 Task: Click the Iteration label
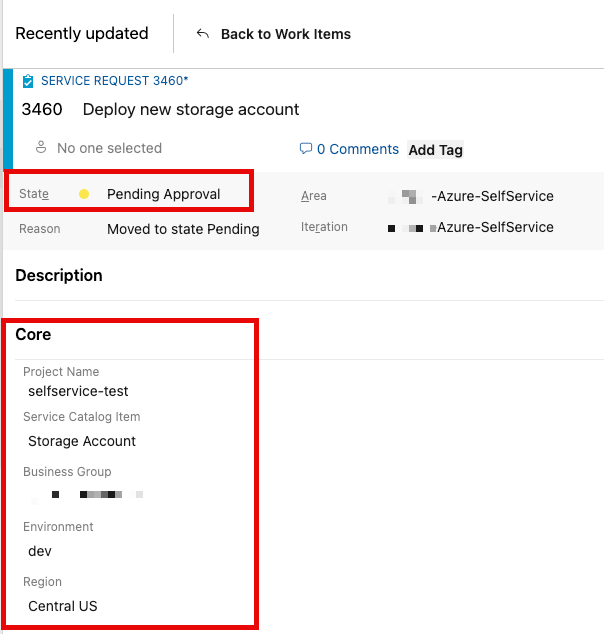(324, 227)
